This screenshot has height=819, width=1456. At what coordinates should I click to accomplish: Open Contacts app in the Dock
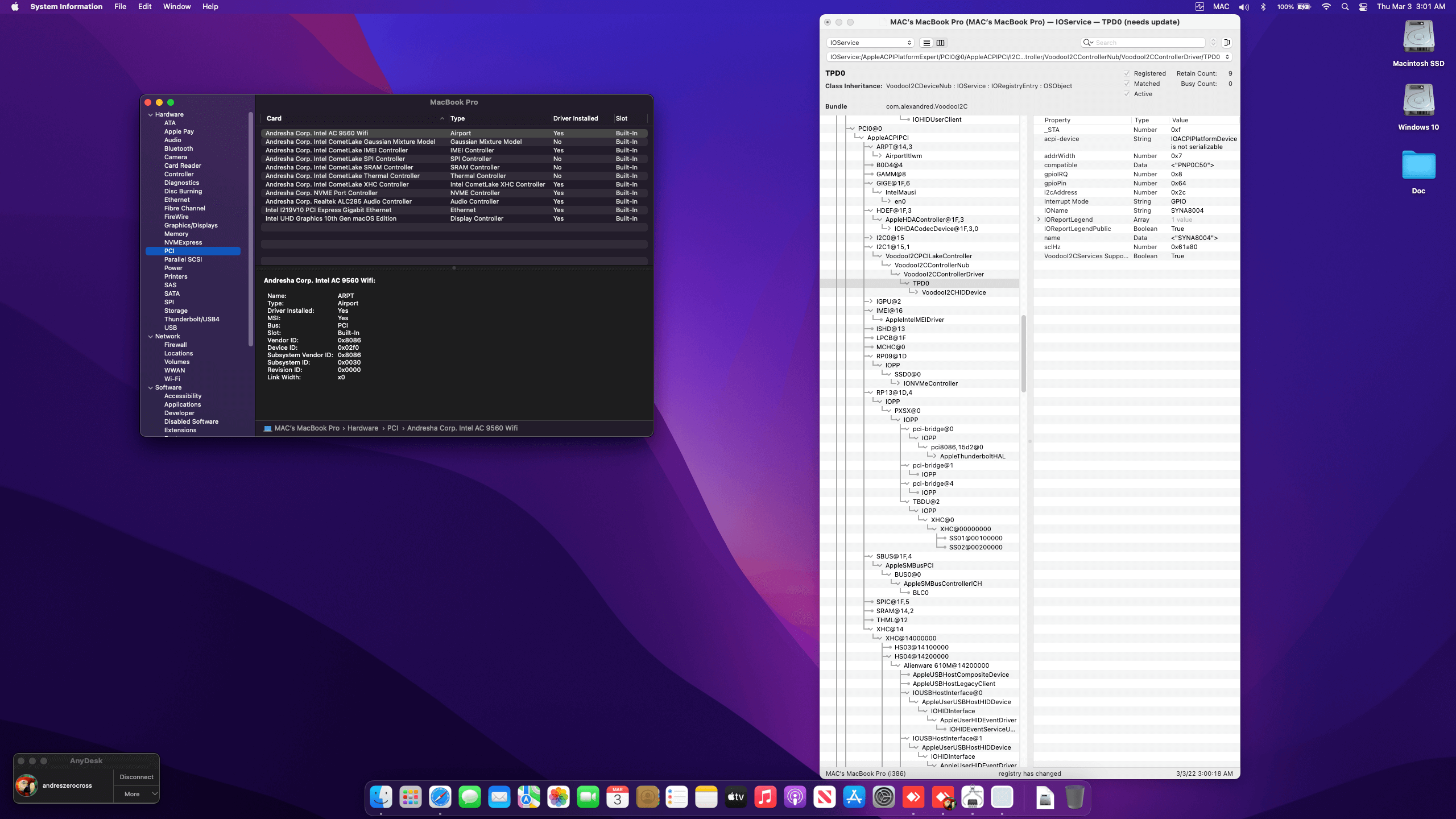[x=647, y=797]
